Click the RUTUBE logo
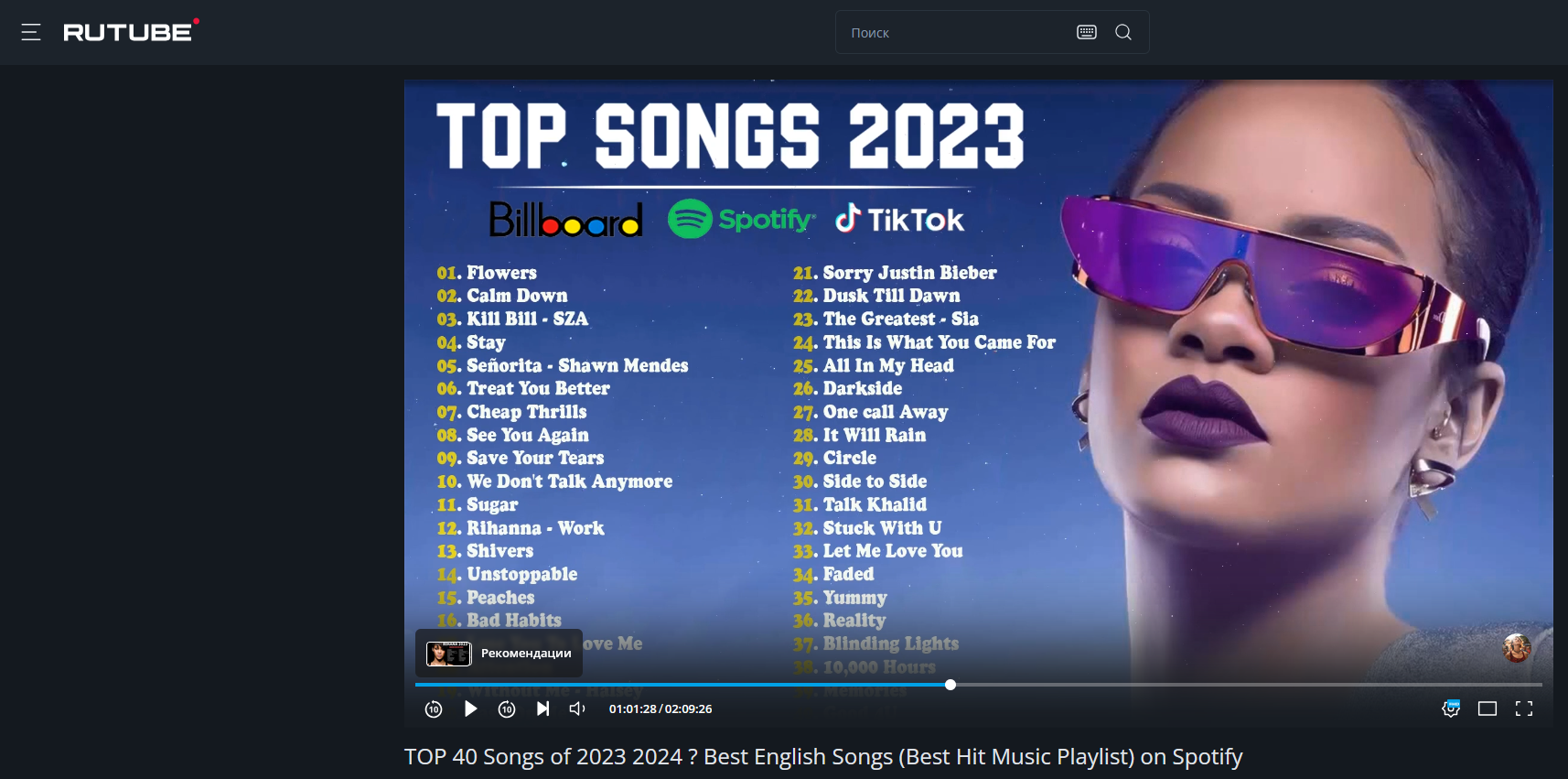 tap(129, 32)
